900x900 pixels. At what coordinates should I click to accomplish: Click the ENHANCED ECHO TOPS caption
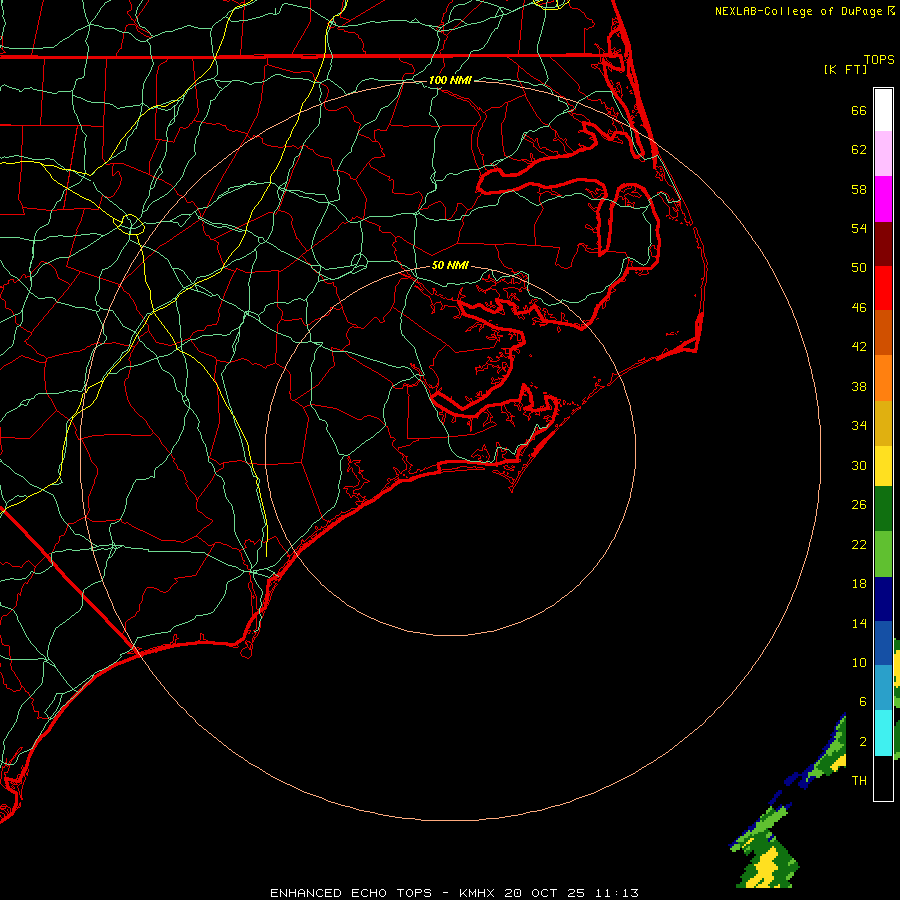coord(351,893)
